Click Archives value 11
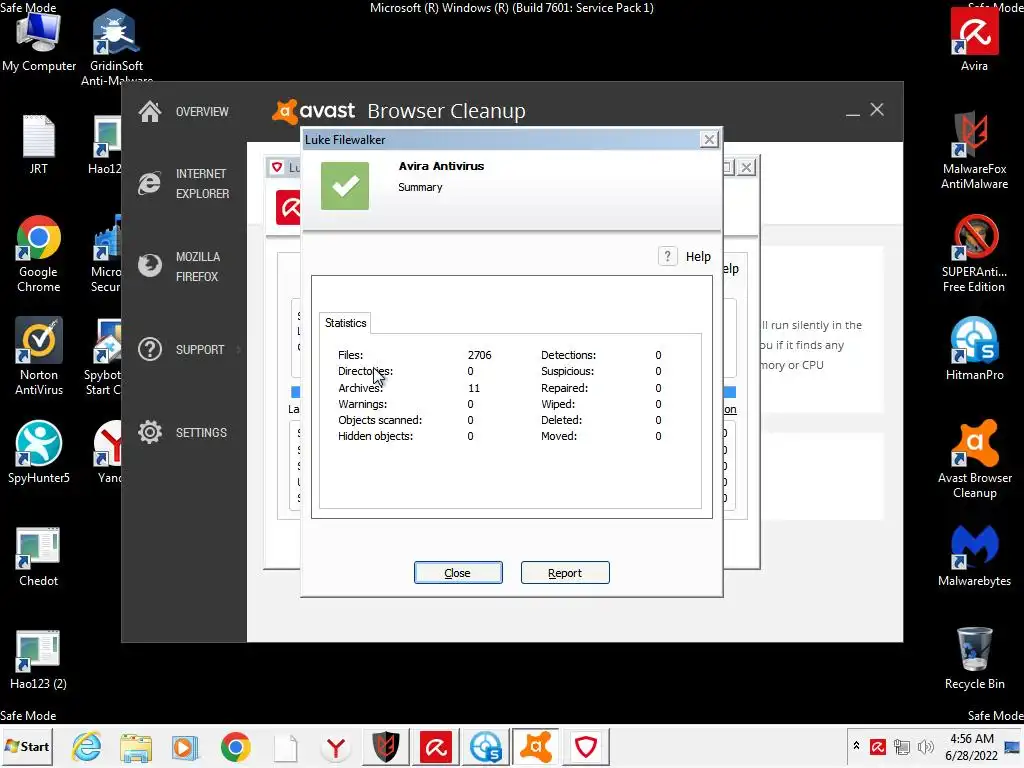This screenshot has height=768, width=1024. point(473,388)
